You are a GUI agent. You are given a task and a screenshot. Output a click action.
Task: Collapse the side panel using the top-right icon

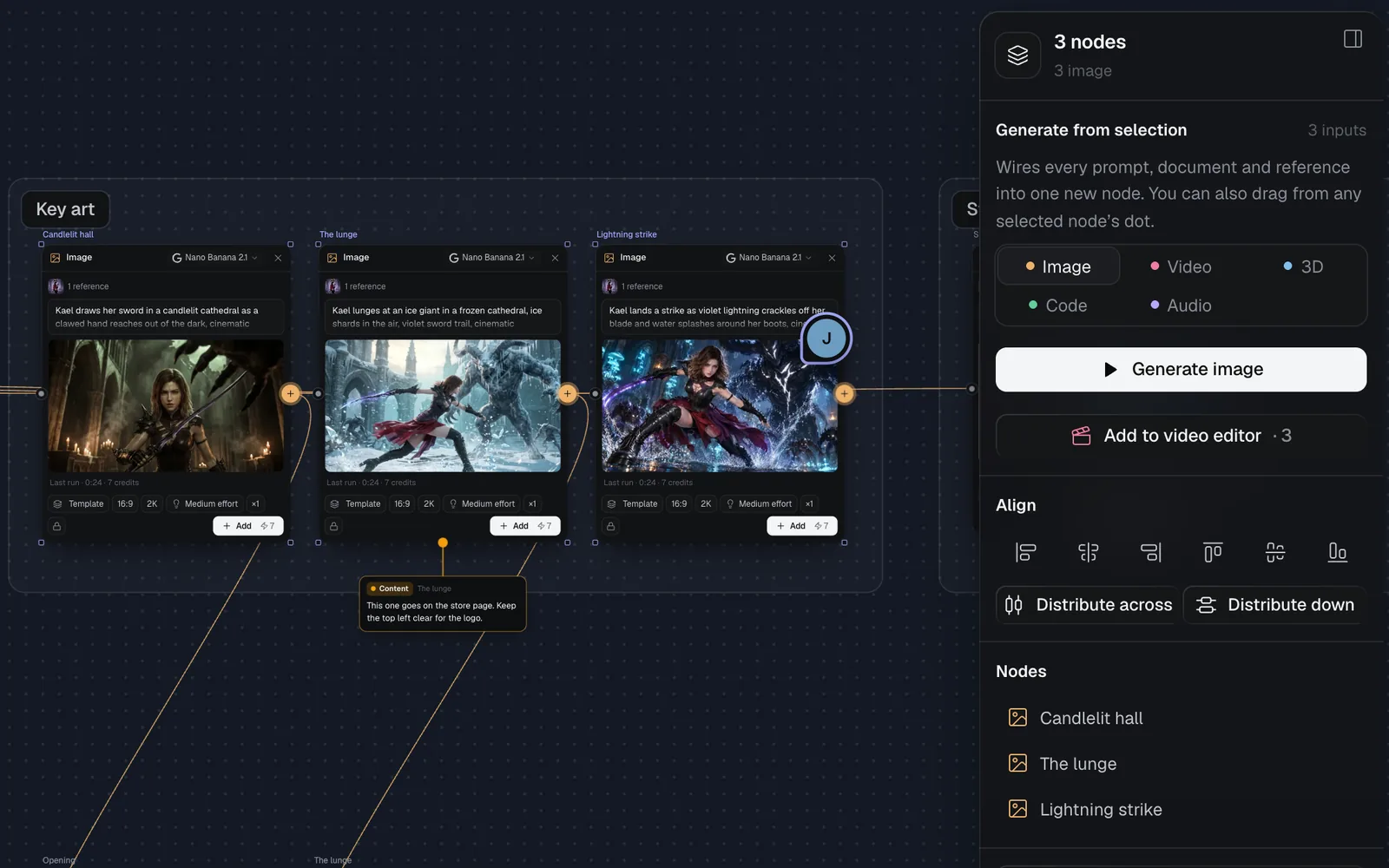1353,39
